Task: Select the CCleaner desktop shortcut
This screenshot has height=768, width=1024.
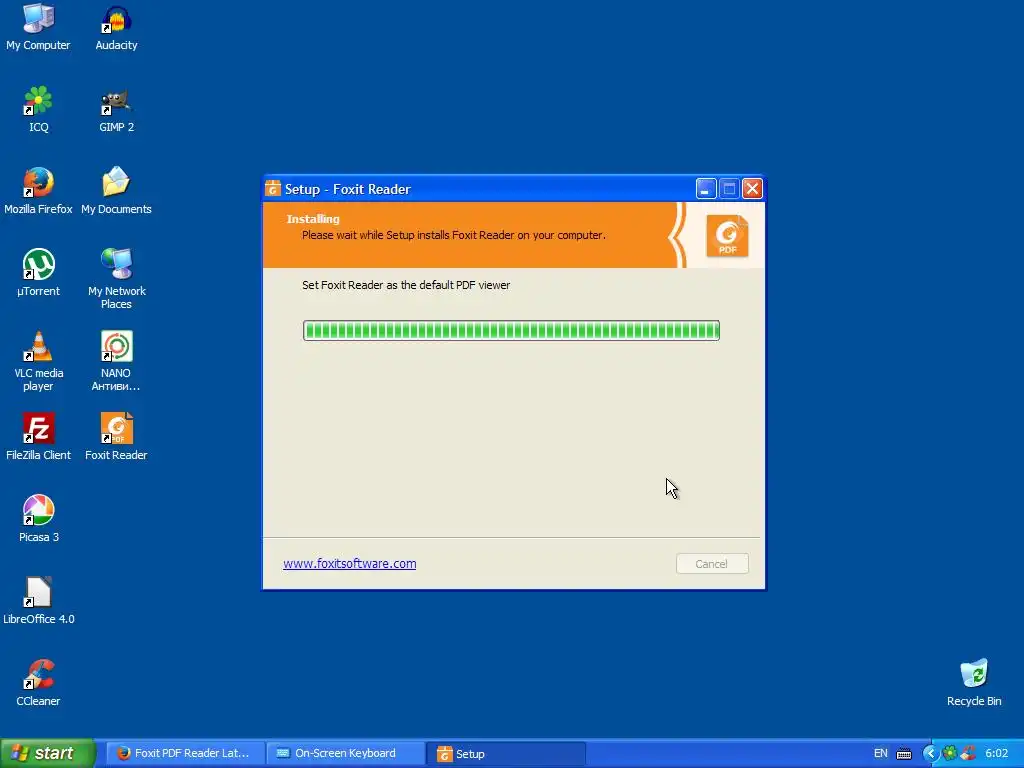Action: click(38, 683)
